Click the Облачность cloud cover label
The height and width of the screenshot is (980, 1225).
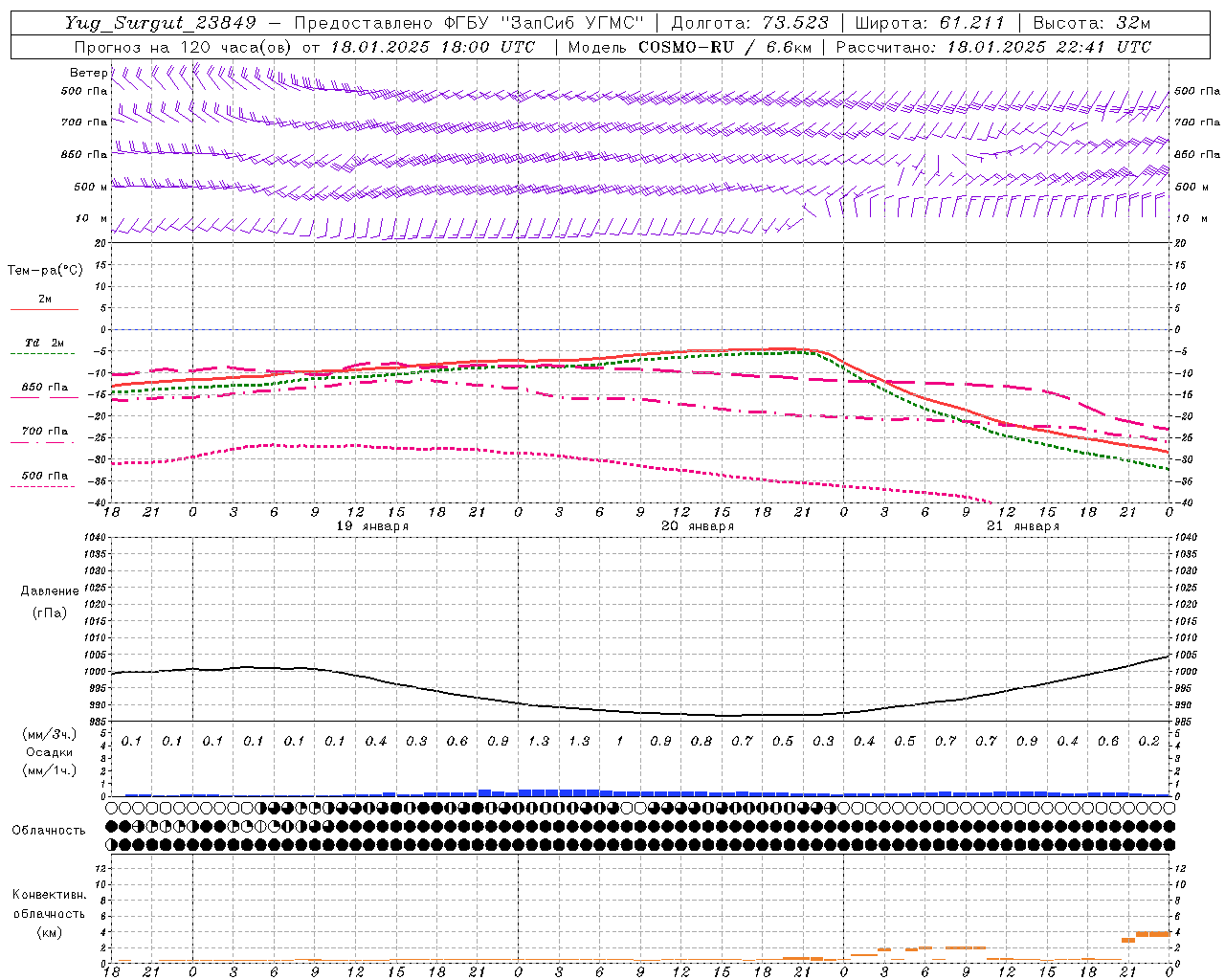click(49, 830)
